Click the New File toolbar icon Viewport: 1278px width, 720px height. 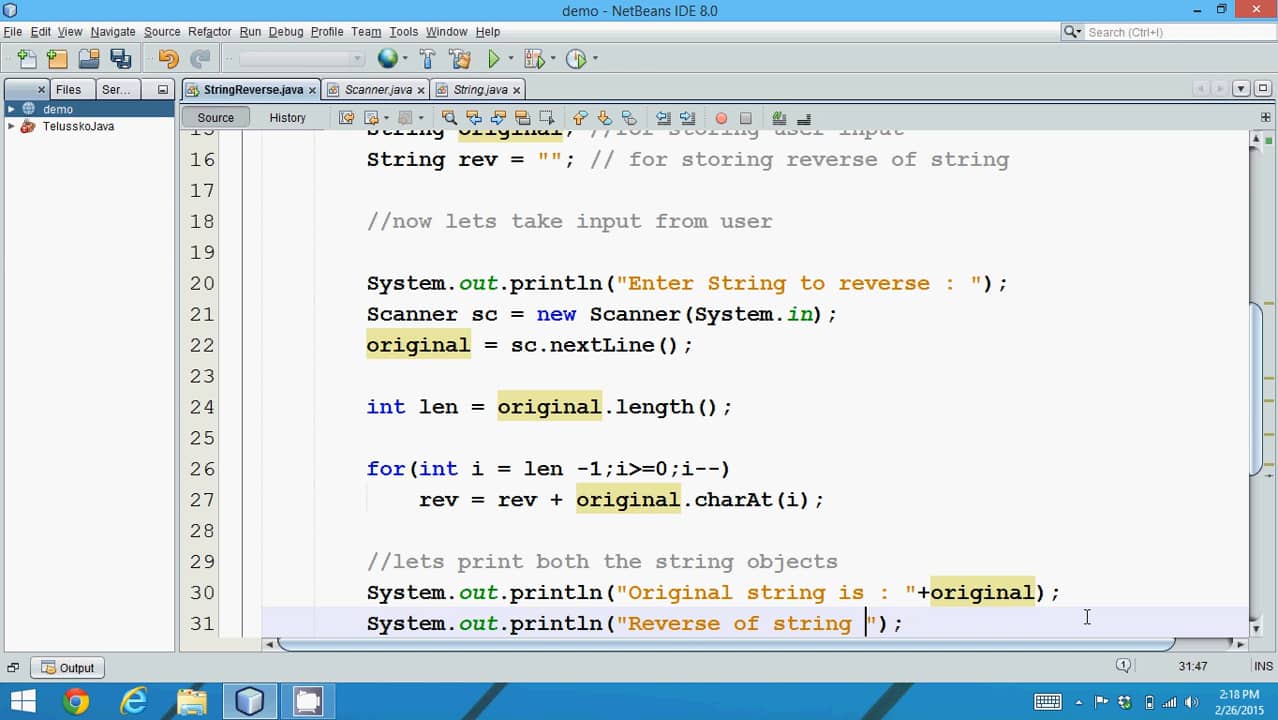click(27, 59)
